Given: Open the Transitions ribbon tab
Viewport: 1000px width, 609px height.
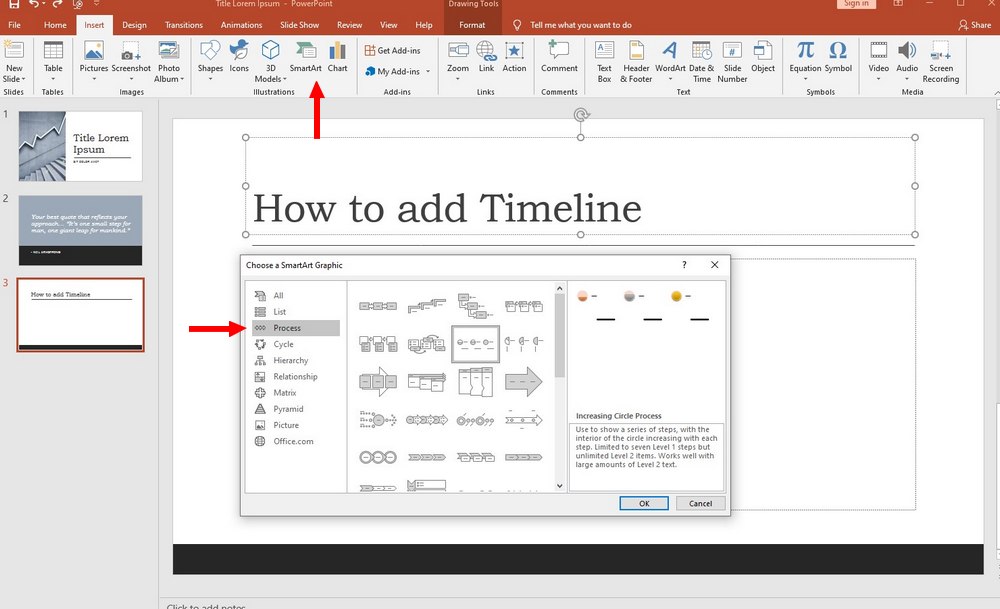Looking at the screenshot, I should tap(183, 25).
